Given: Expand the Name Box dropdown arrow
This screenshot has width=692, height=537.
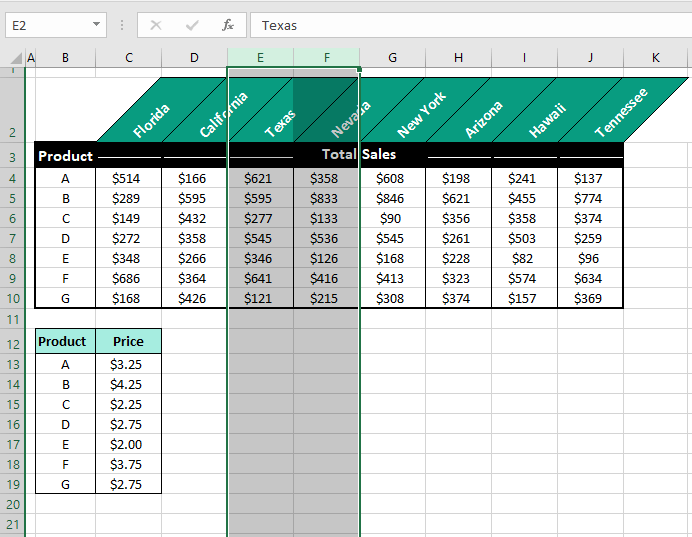Looking at the screenshot, I should tap(96, 25).
